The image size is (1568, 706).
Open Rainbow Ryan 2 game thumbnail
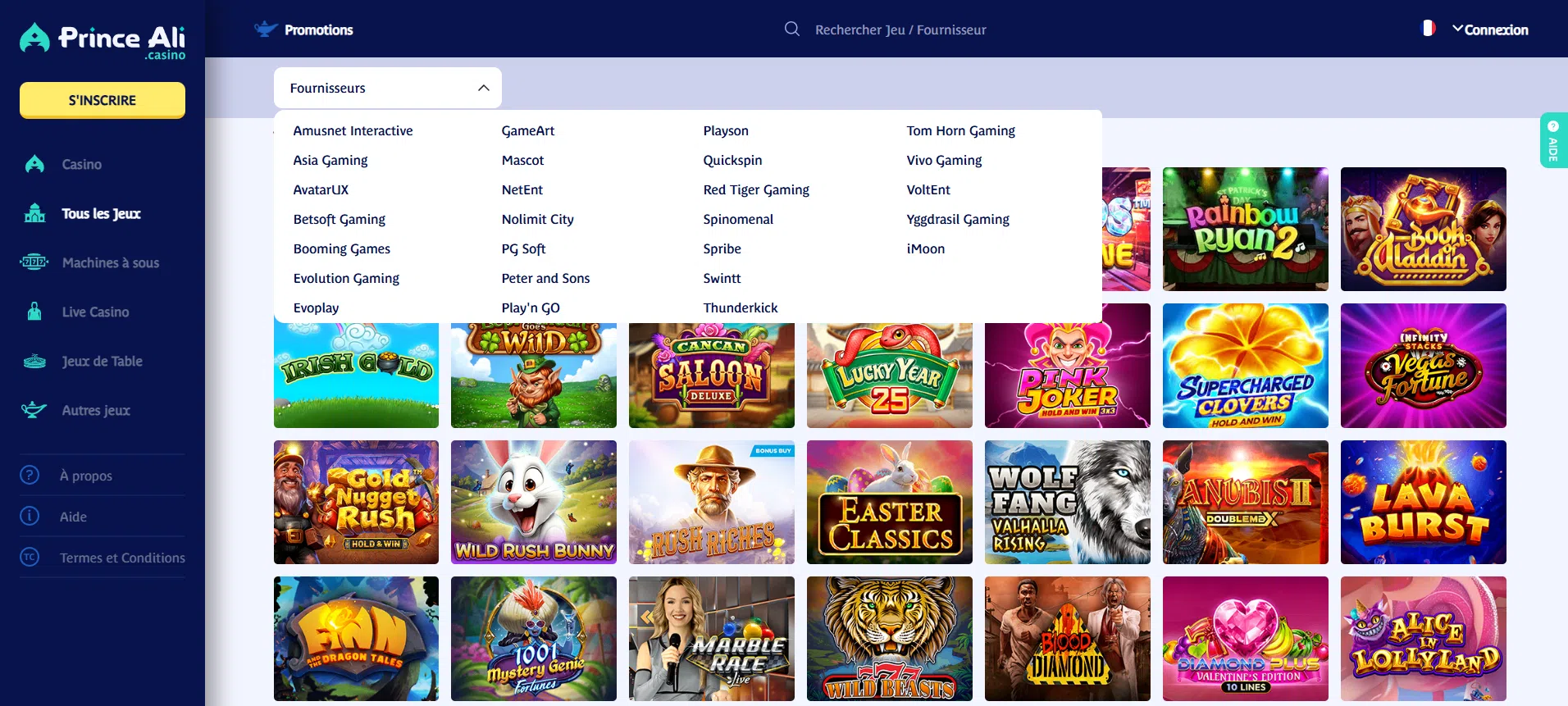click(x=1245, y=229)
